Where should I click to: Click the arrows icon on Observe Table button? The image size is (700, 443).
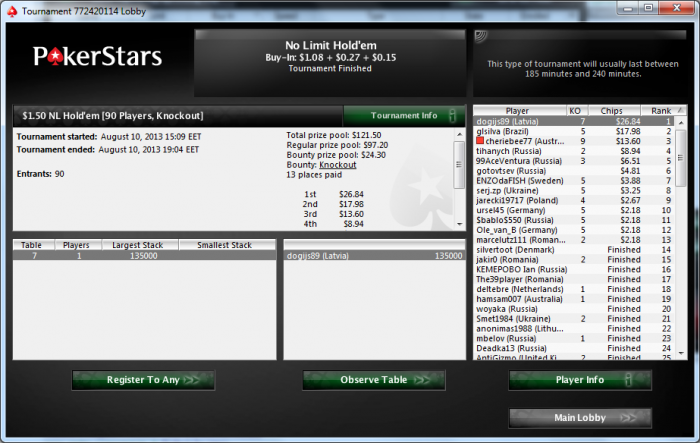click(x=422, y=380)
